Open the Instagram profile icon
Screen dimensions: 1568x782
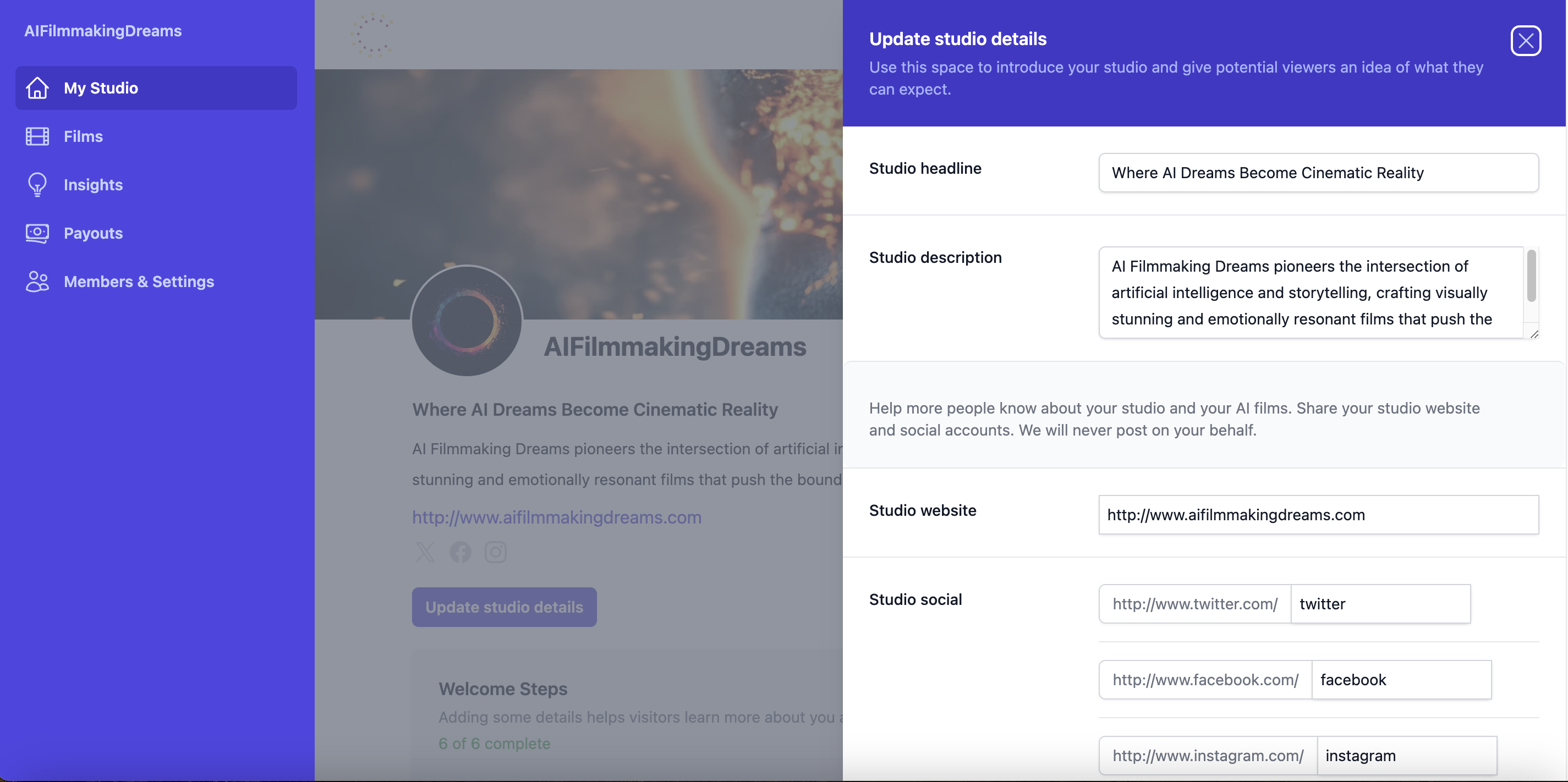coord(496,552)
